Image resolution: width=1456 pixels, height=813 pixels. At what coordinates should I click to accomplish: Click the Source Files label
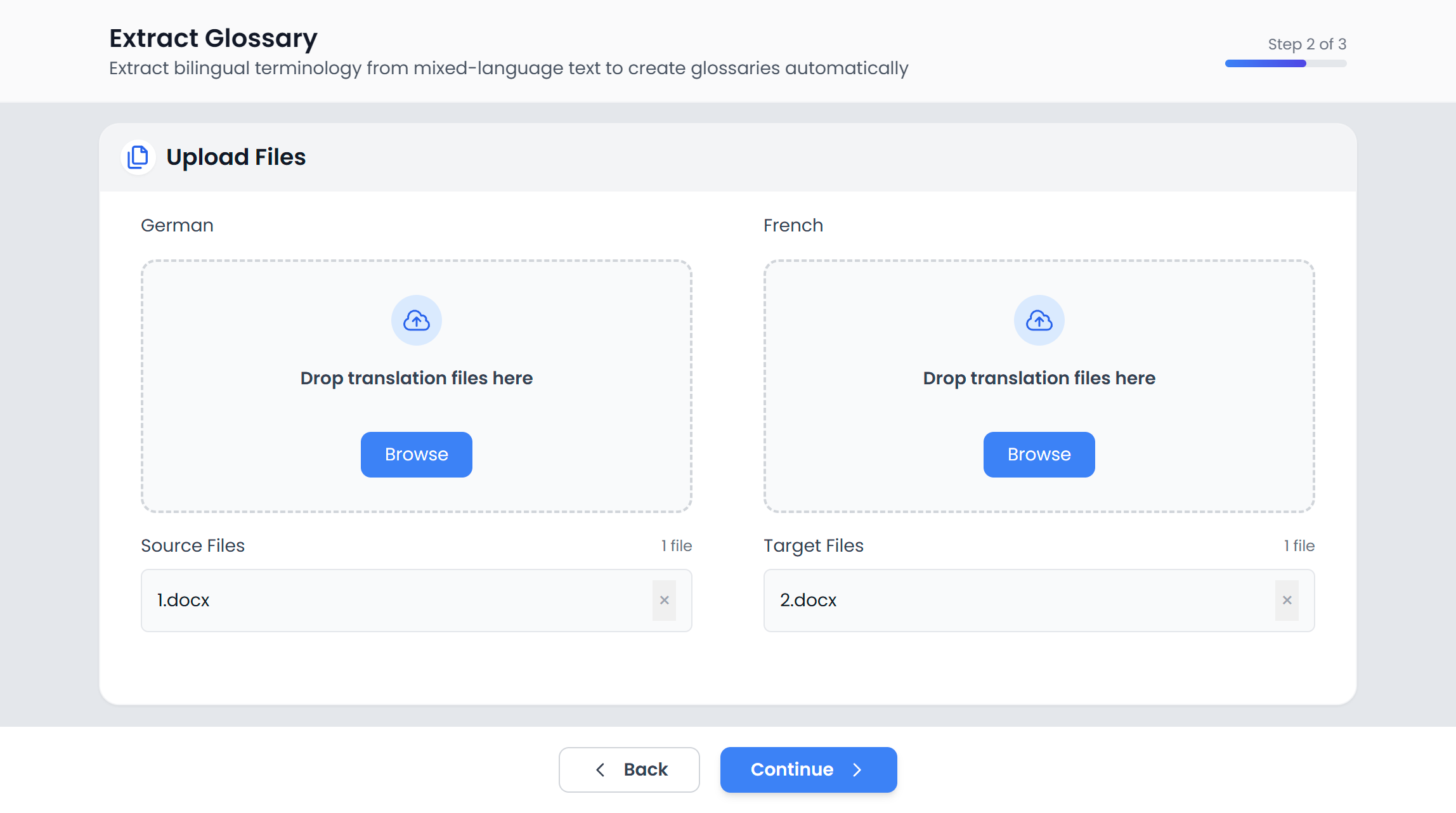[193, 545]
